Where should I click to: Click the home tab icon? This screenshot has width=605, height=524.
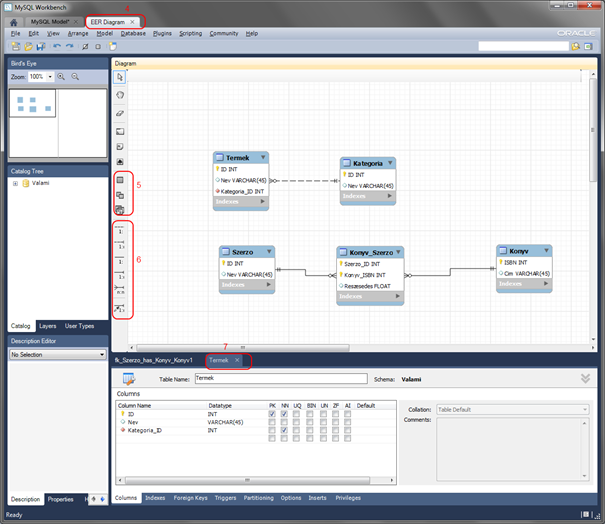pos(14,21)
